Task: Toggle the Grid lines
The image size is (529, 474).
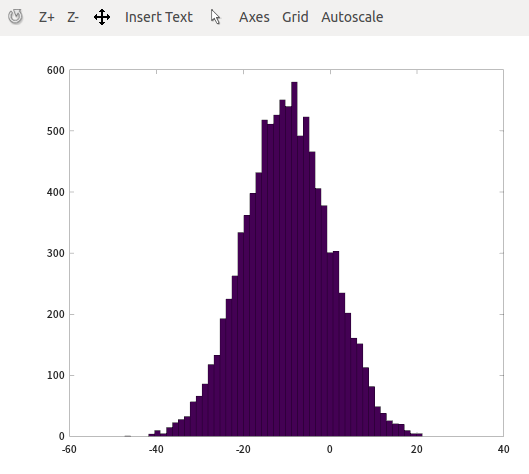Action: (x=295, y=17)
